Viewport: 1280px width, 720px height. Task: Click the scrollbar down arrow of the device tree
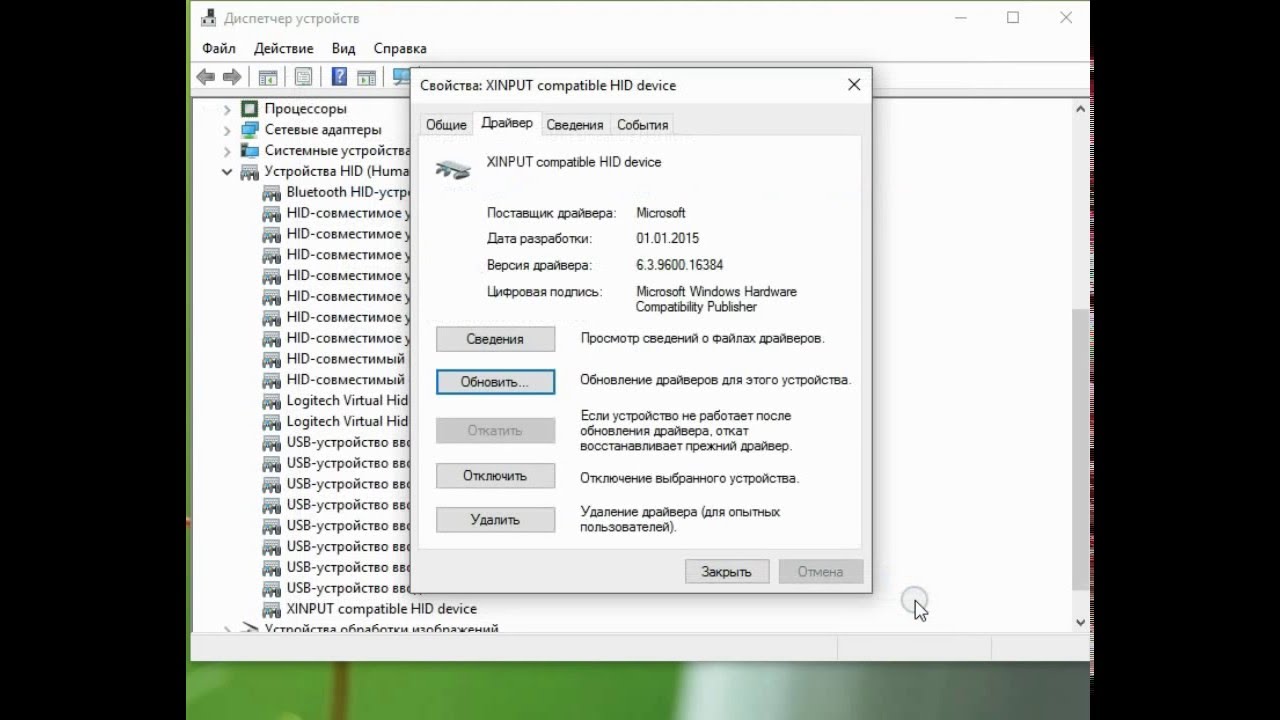click(x=1080, y=622)
